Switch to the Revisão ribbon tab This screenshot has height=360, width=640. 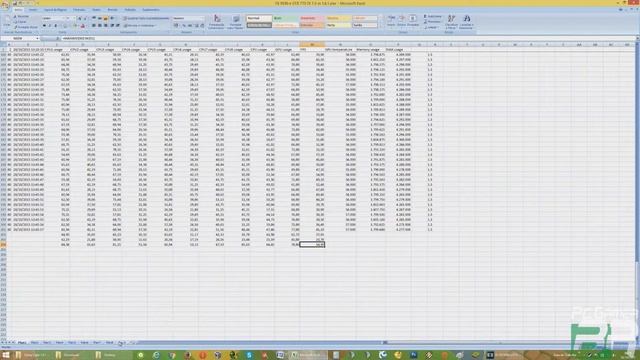(x=112, y=10)
